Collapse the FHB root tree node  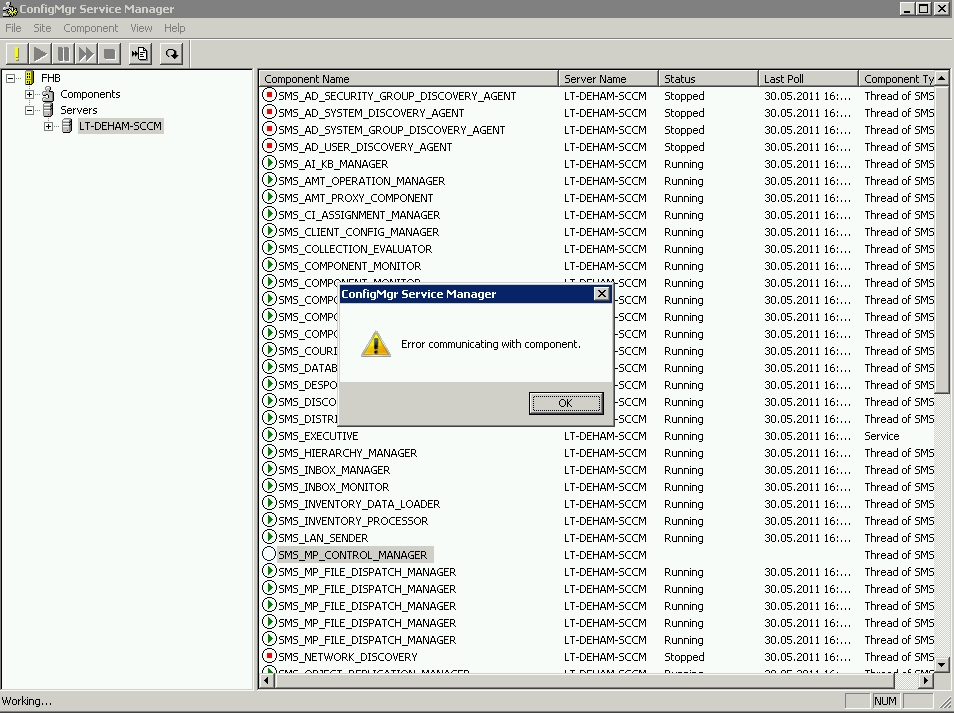pyautogui.click(x=10, y=78)
